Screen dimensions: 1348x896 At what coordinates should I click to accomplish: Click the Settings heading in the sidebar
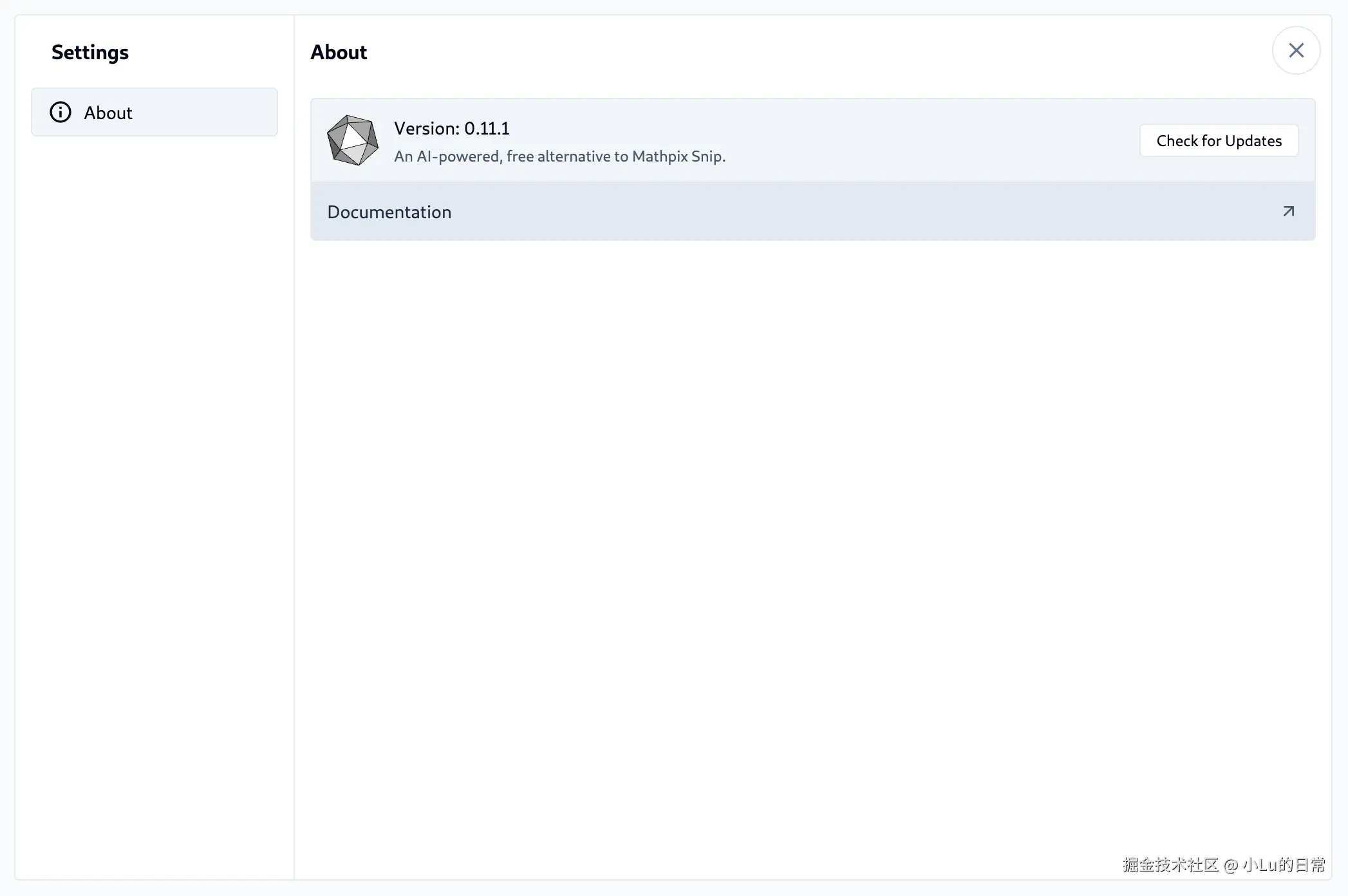(x=90, y=52)
